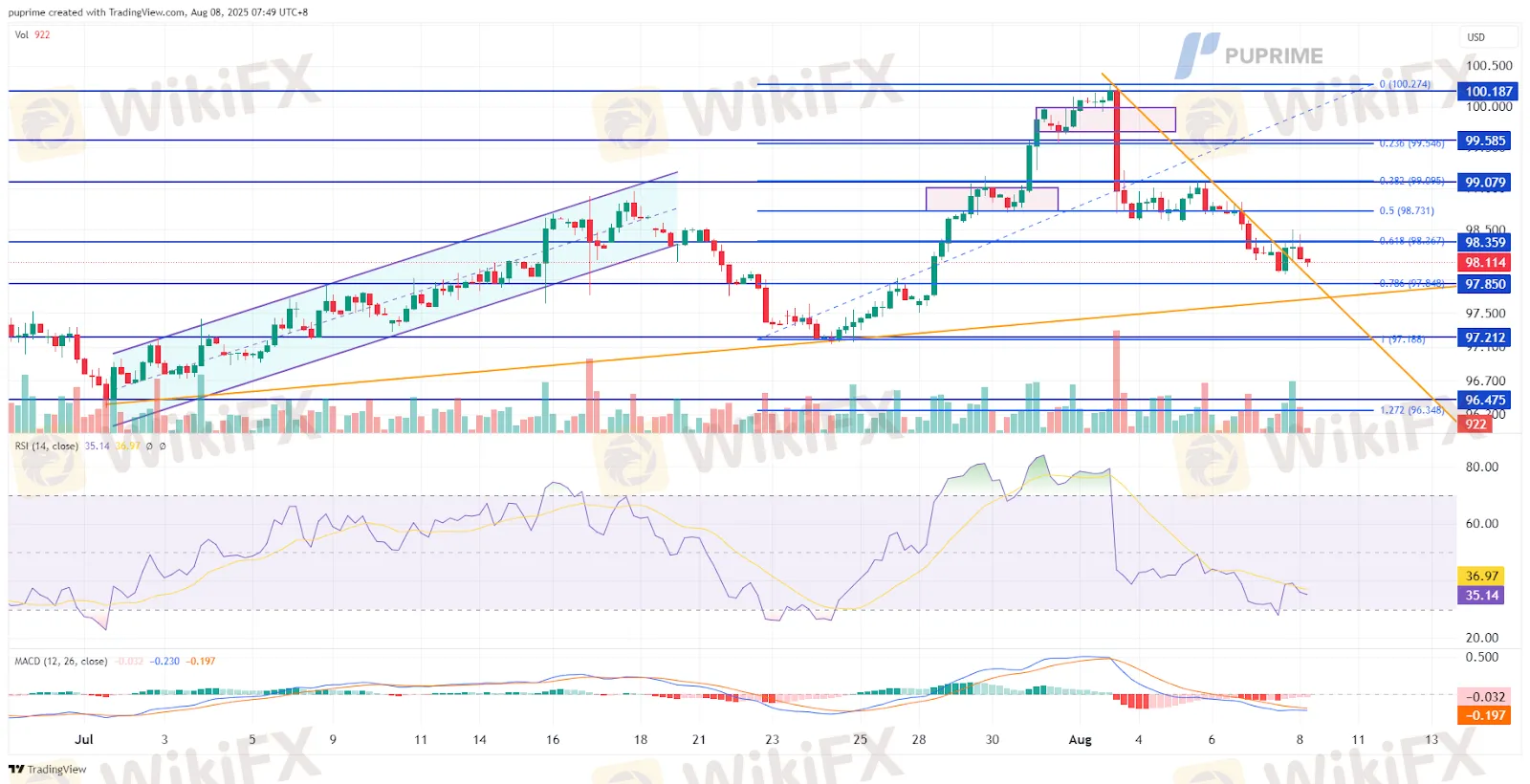Click the 96.475 price level label

tap(1485, 401)
